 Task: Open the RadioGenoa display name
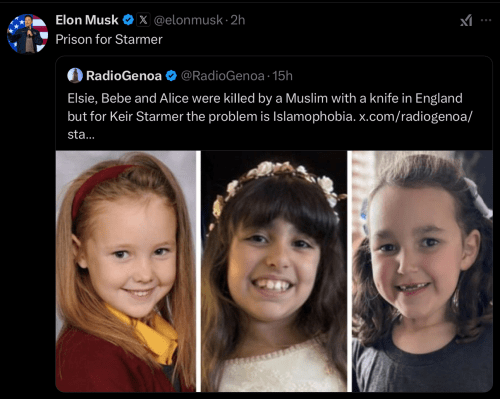click(x=124, y=76)
